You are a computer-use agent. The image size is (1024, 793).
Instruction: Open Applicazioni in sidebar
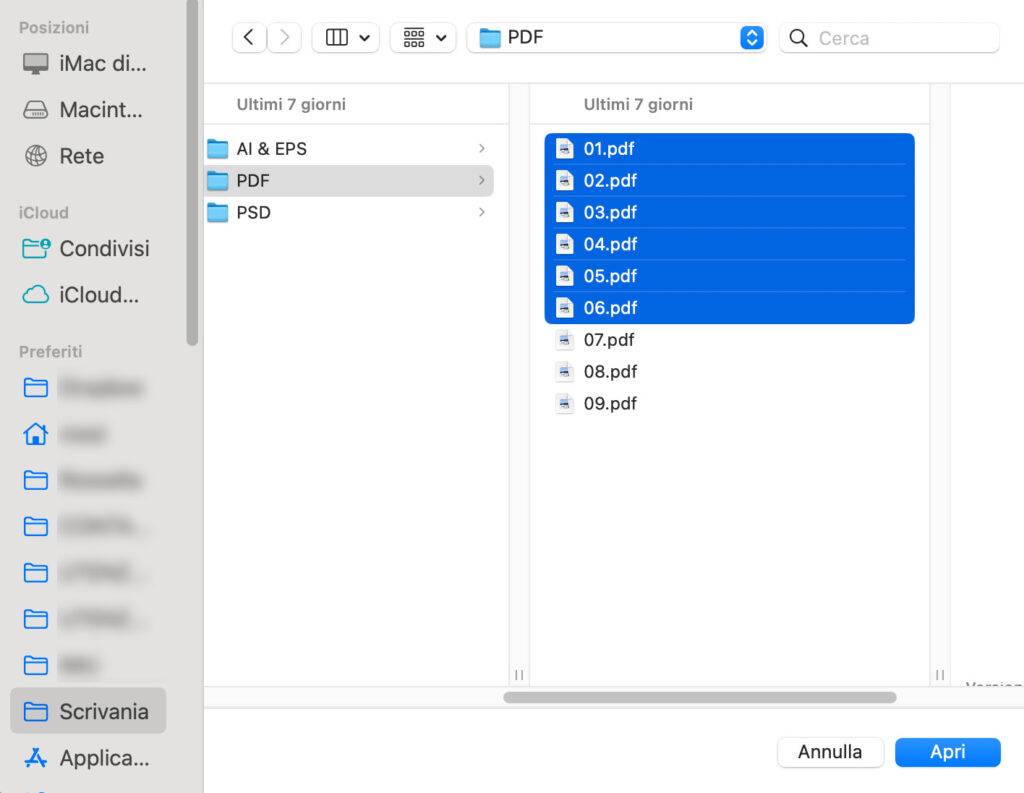[86, 758]
